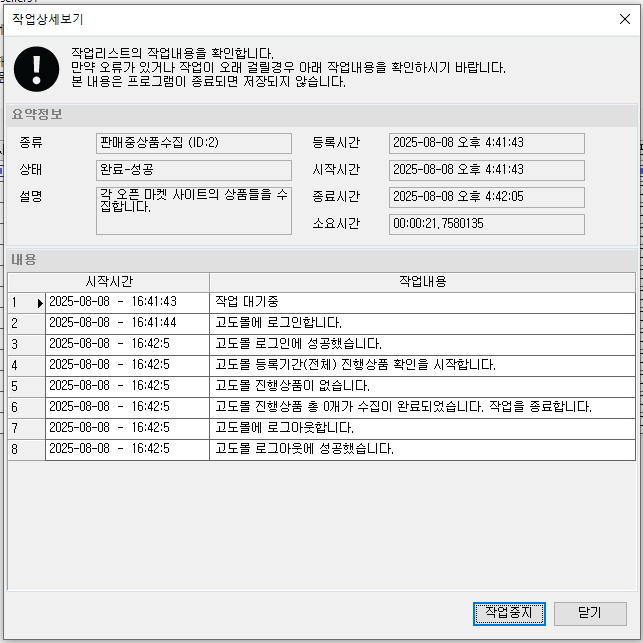Click the time cell in row 3
The width and height of the screenshot is (643, 643).
tap(128, 345)
